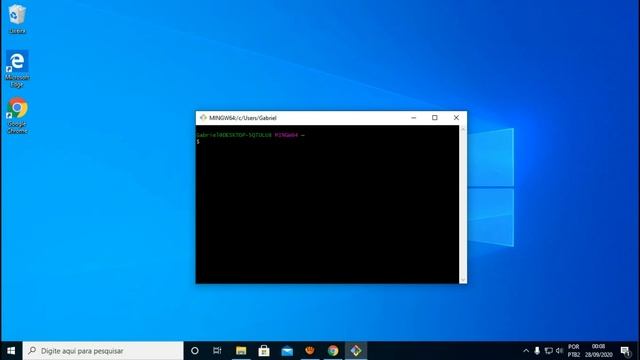Click the 'Digite aqui para pesquisar' search box
The image size is (640, 360).
click(103, 351)
